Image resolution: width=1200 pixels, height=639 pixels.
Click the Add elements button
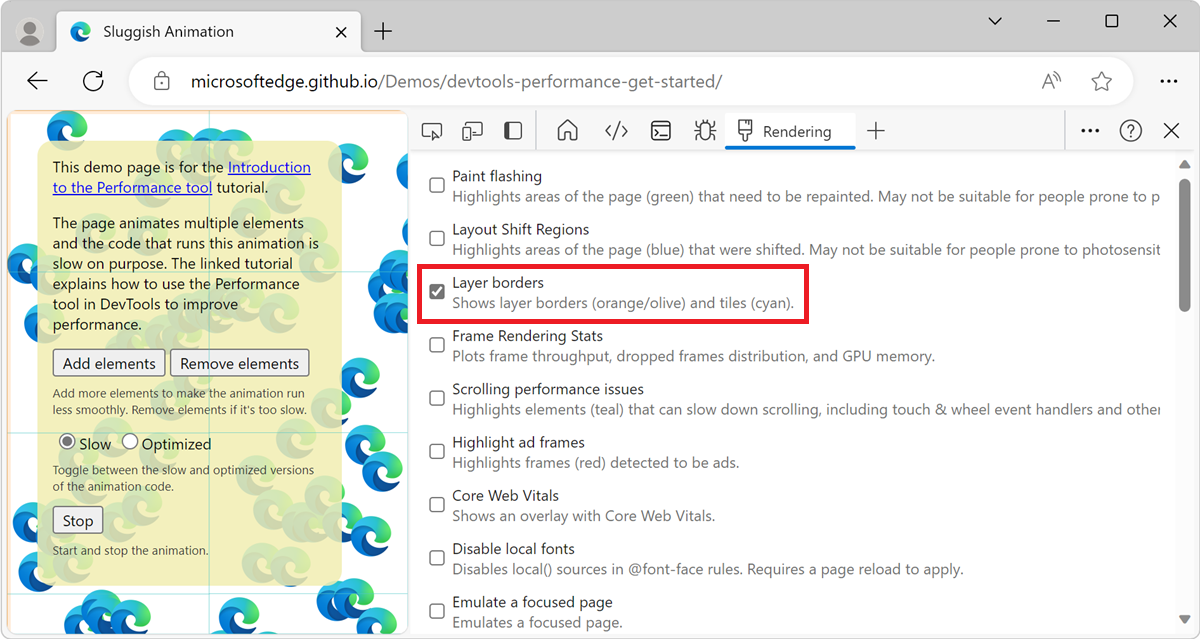pyautogui.click(x=109, y=363)
